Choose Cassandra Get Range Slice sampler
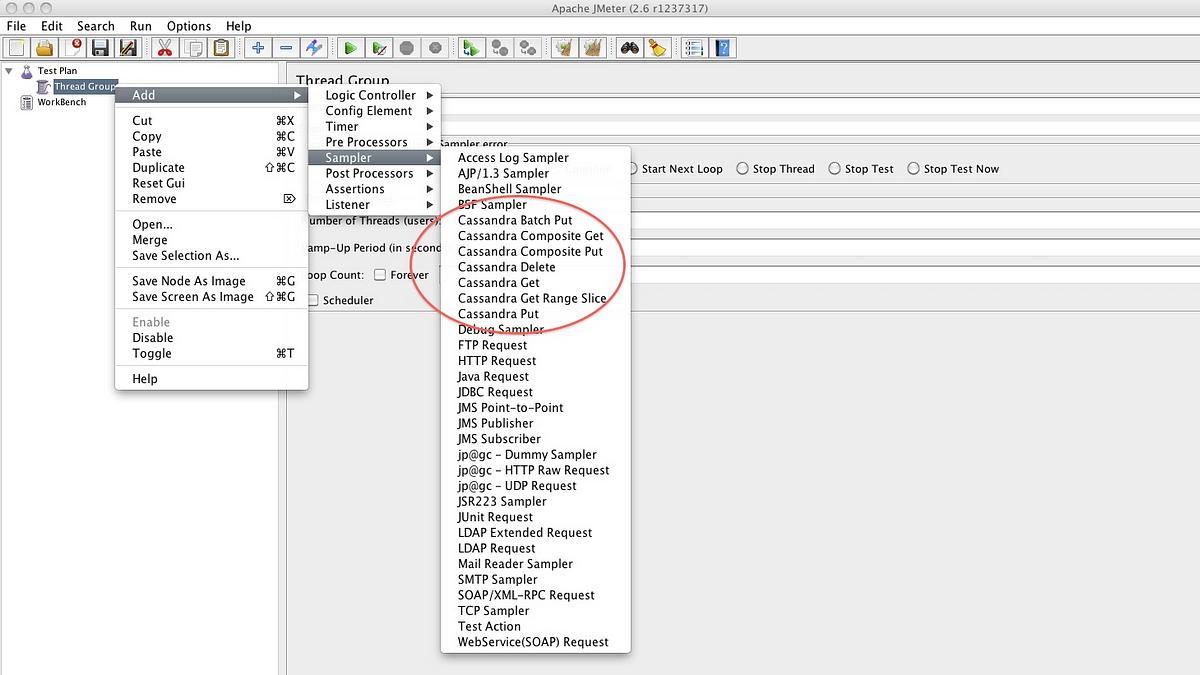 [536, 298]
